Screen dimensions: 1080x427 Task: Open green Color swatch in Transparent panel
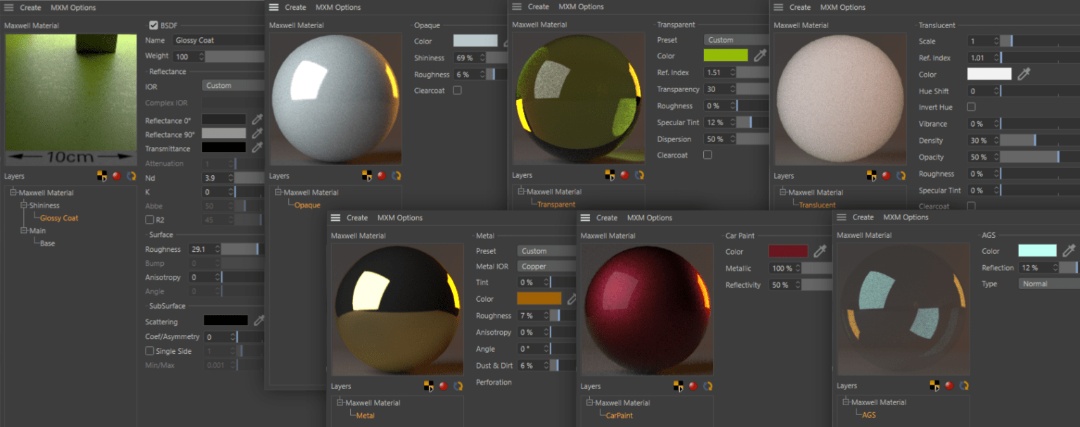[x=725, y=55]
